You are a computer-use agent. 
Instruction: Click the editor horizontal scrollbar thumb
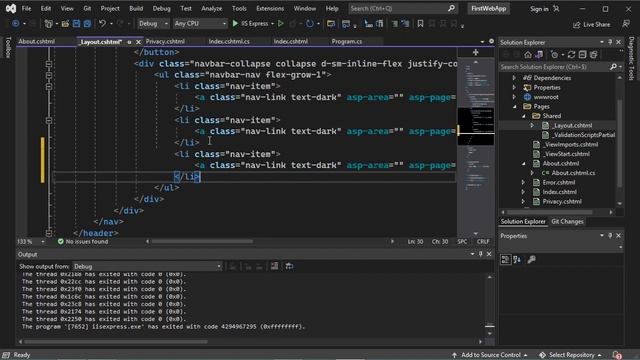pyautogui.click(x=202, y=242)
